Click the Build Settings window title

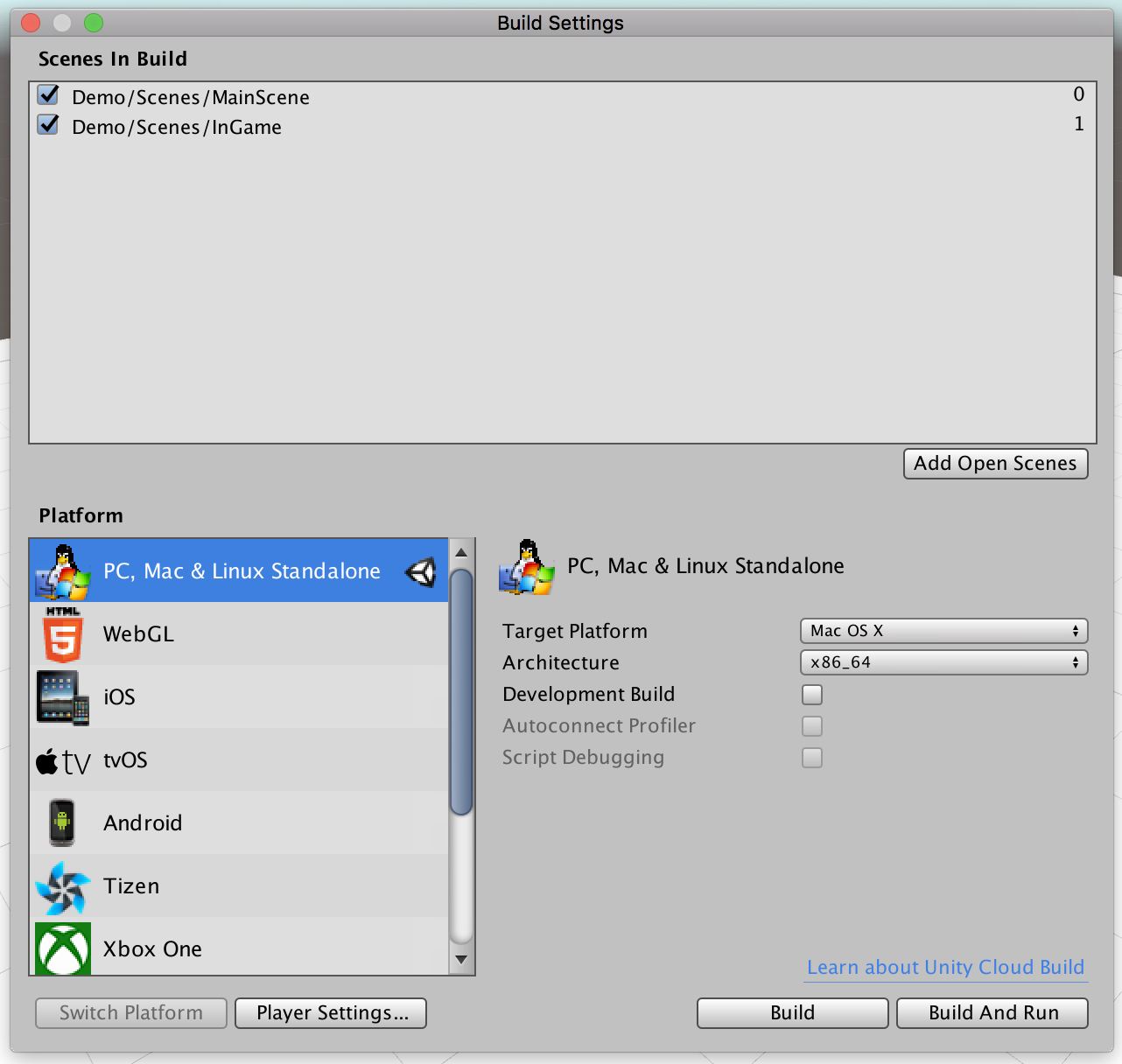point(560,23)
